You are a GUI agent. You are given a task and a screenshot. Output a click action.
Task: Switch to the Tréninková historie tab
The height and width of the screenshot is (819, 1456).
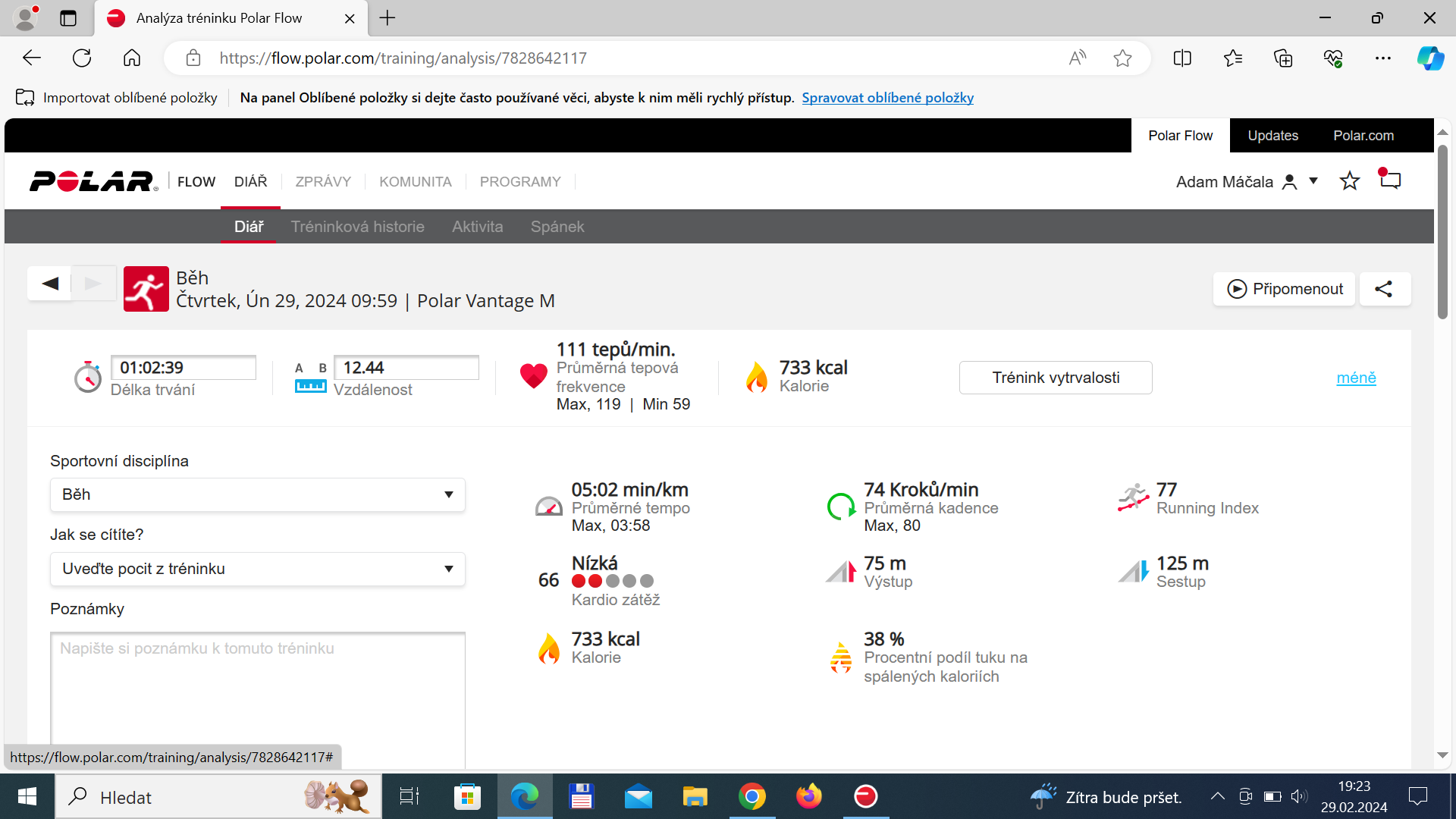357,227
